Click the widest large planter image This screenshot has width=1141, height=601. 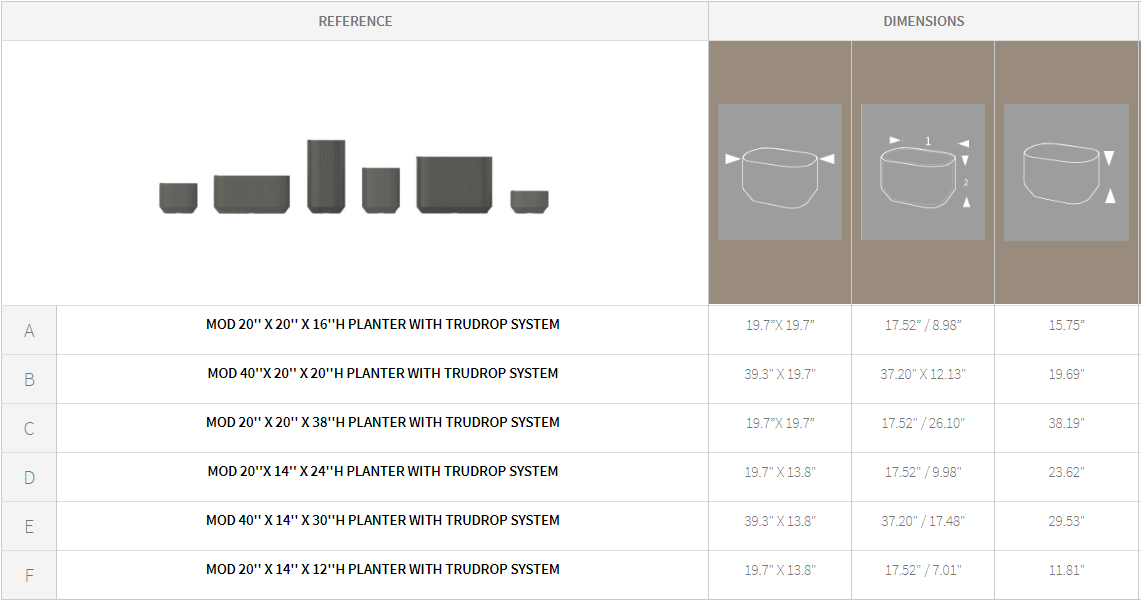pyautogui.click(x=455, y=184)
